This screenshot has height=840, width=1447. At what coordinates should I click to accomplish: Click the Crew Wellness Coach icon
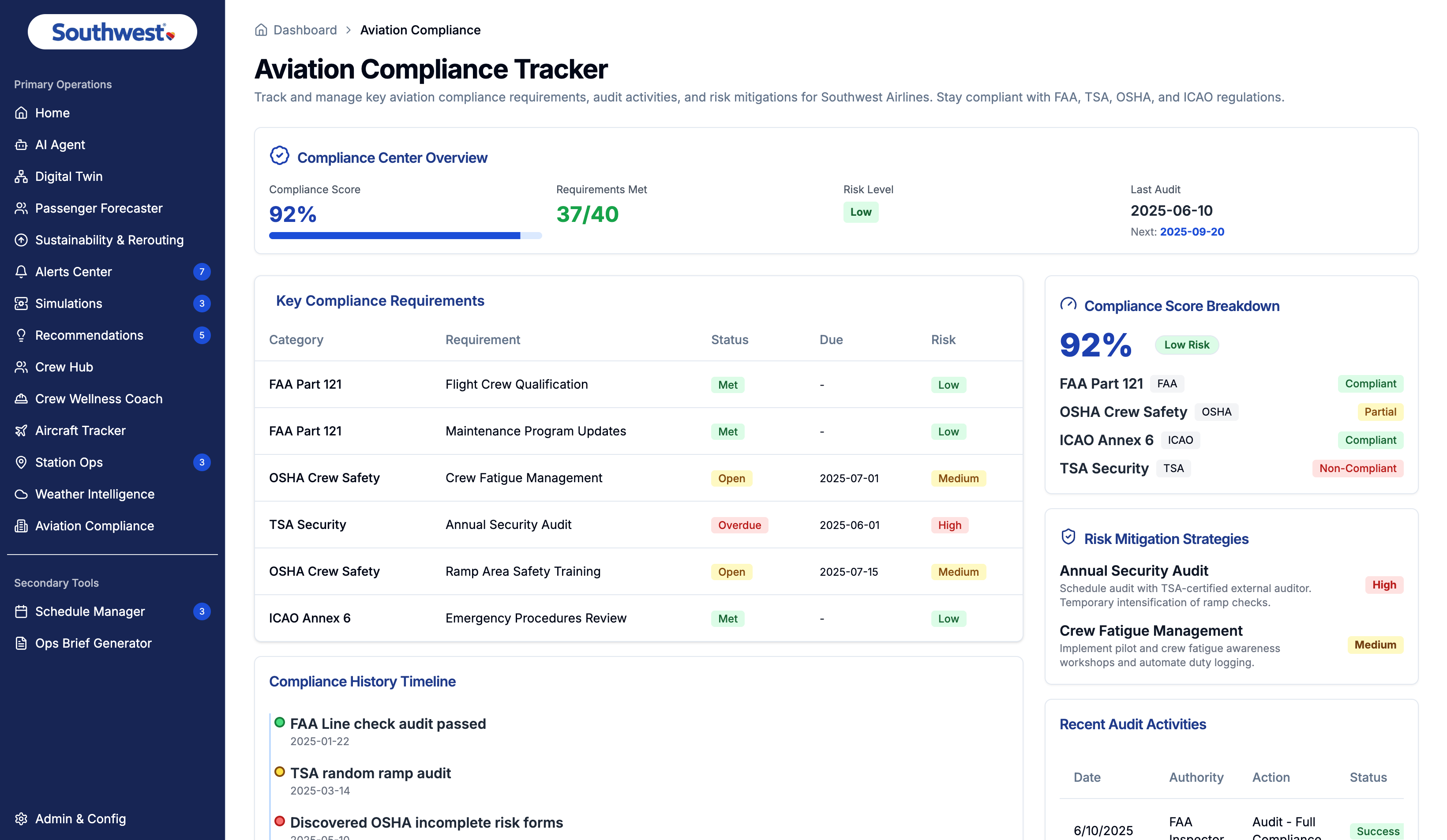tap(21, 399)
